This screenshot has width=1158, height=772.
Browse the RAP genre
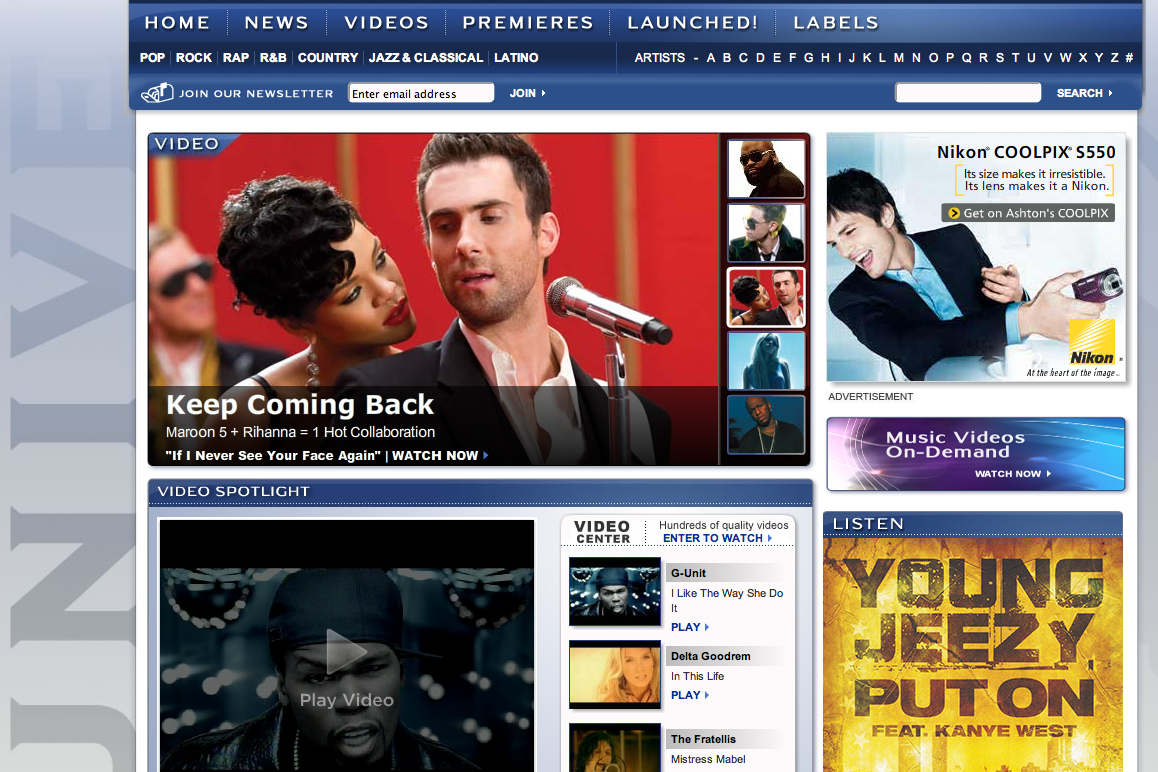pos(236,57)
